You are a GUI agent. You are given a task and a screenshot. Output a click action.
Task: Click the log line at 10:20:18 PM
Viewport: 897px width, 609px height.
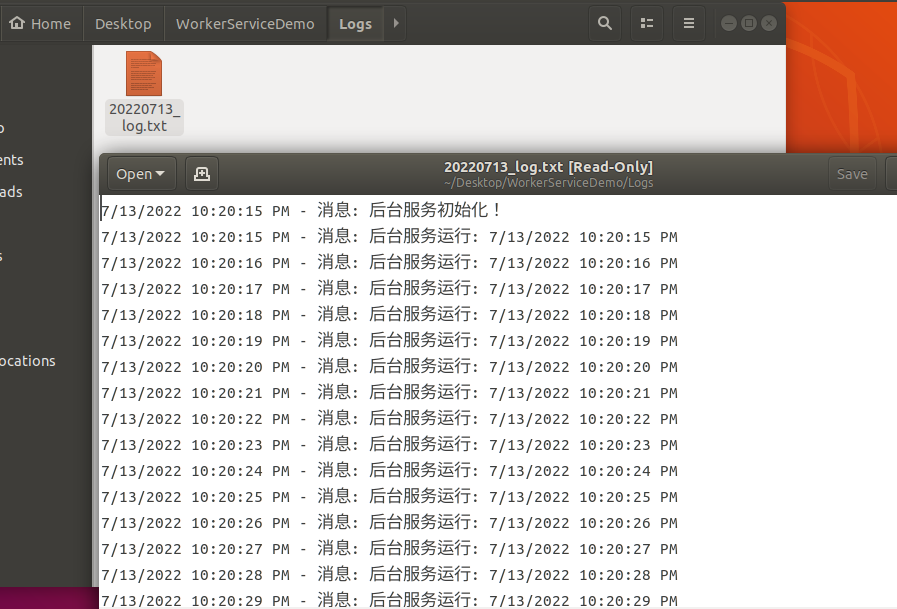389,315
